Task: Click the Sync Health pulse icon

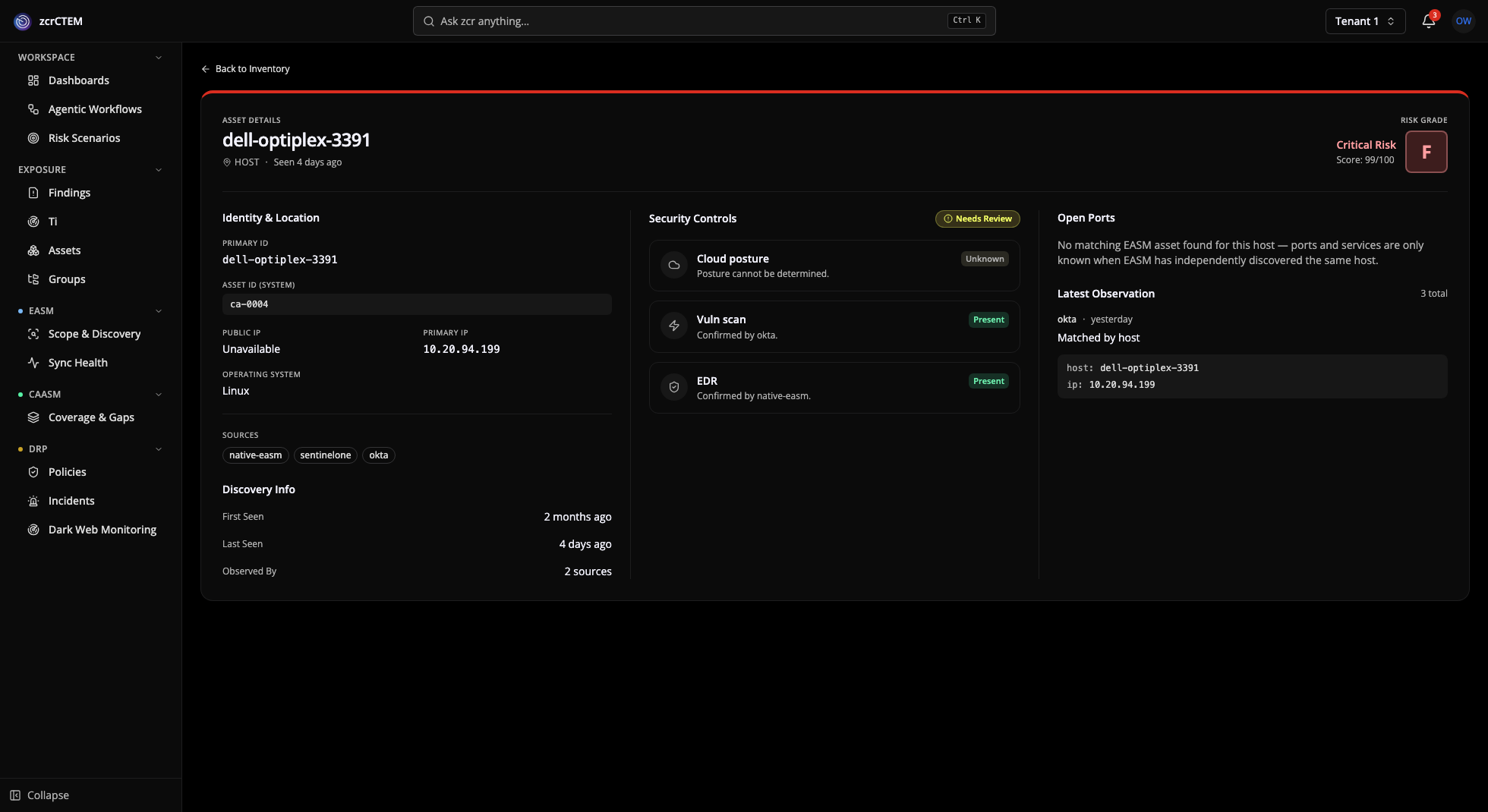Action: coord(33,363)
